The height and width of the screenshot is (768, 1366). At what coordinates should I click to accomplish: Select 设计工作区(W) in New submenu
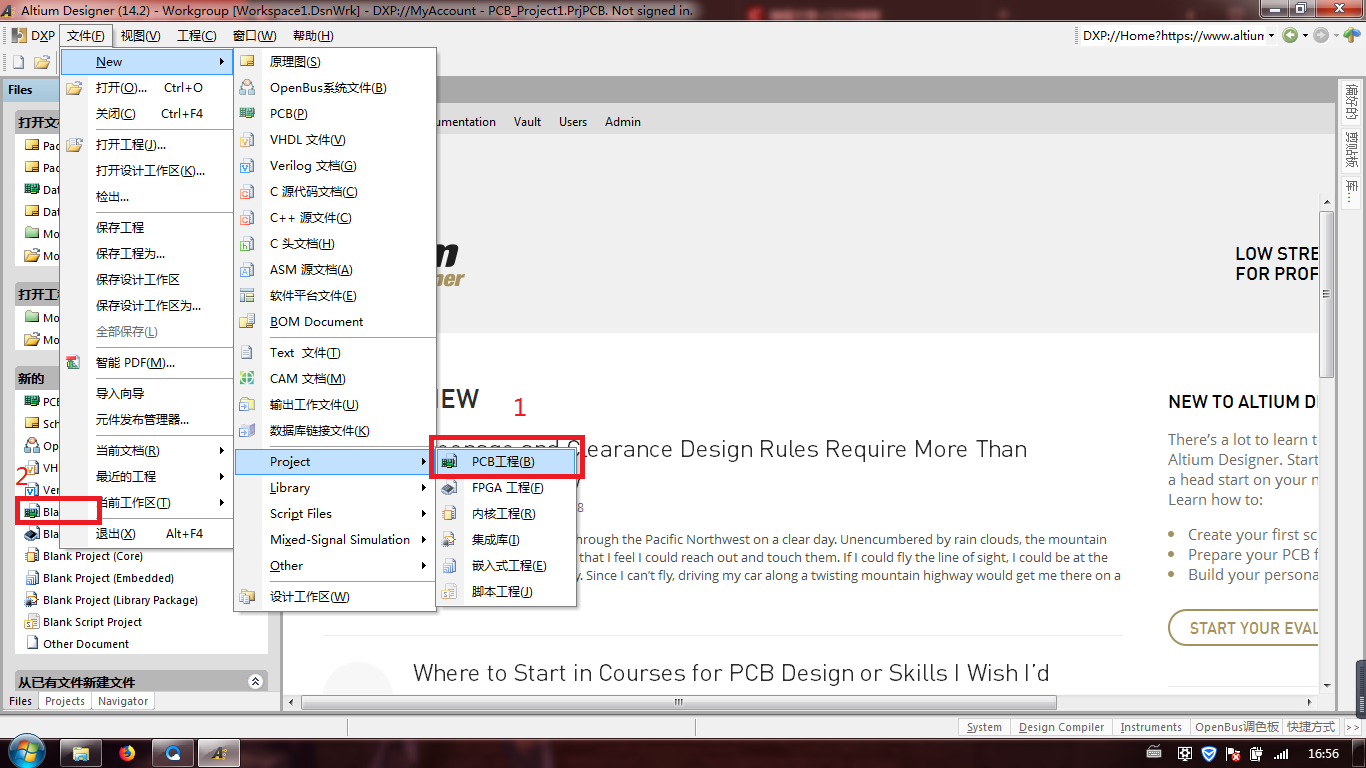click(x=335, y=597)
